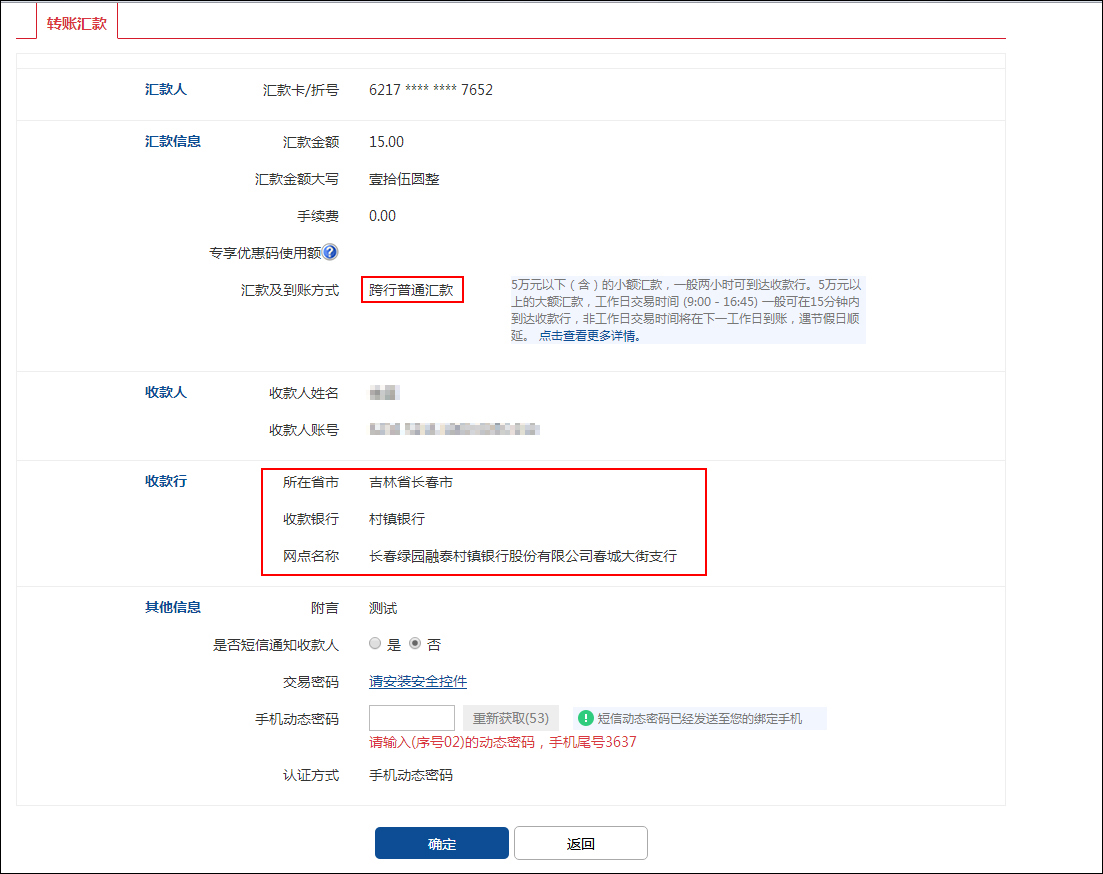Screen dimensions: 1103x874
Task: Select the 否 radio for SMS notification
Action: [x=415, y=643]
